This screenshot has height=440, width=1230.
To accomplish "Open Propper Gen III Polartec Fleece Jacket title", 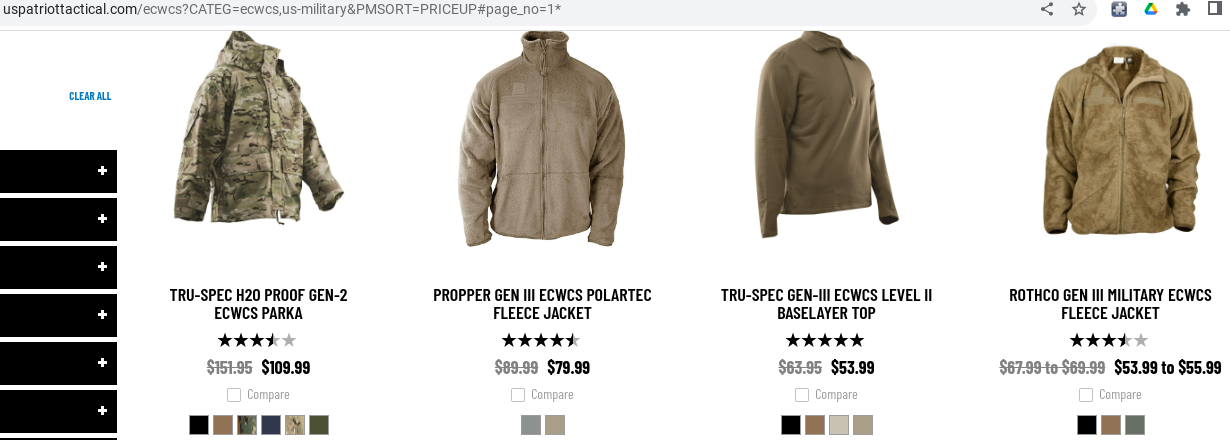I will pos(542,304).
